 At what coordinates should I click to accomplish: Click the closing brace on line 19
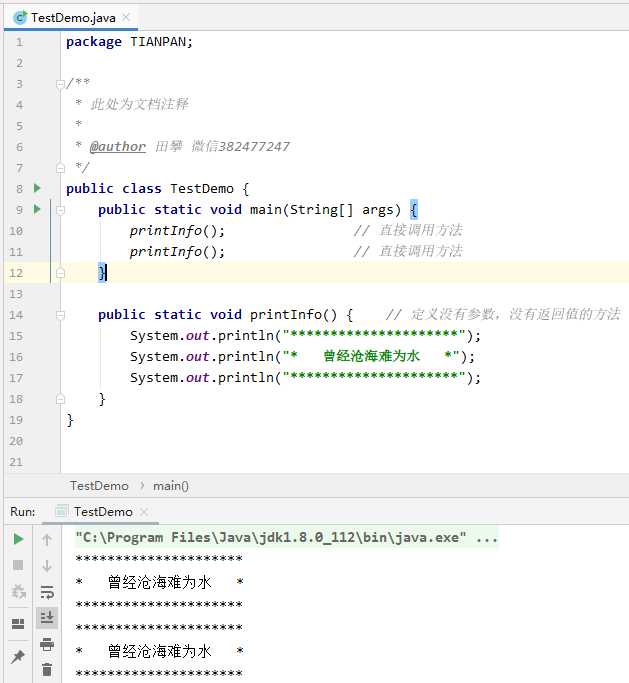coord(70,420)
